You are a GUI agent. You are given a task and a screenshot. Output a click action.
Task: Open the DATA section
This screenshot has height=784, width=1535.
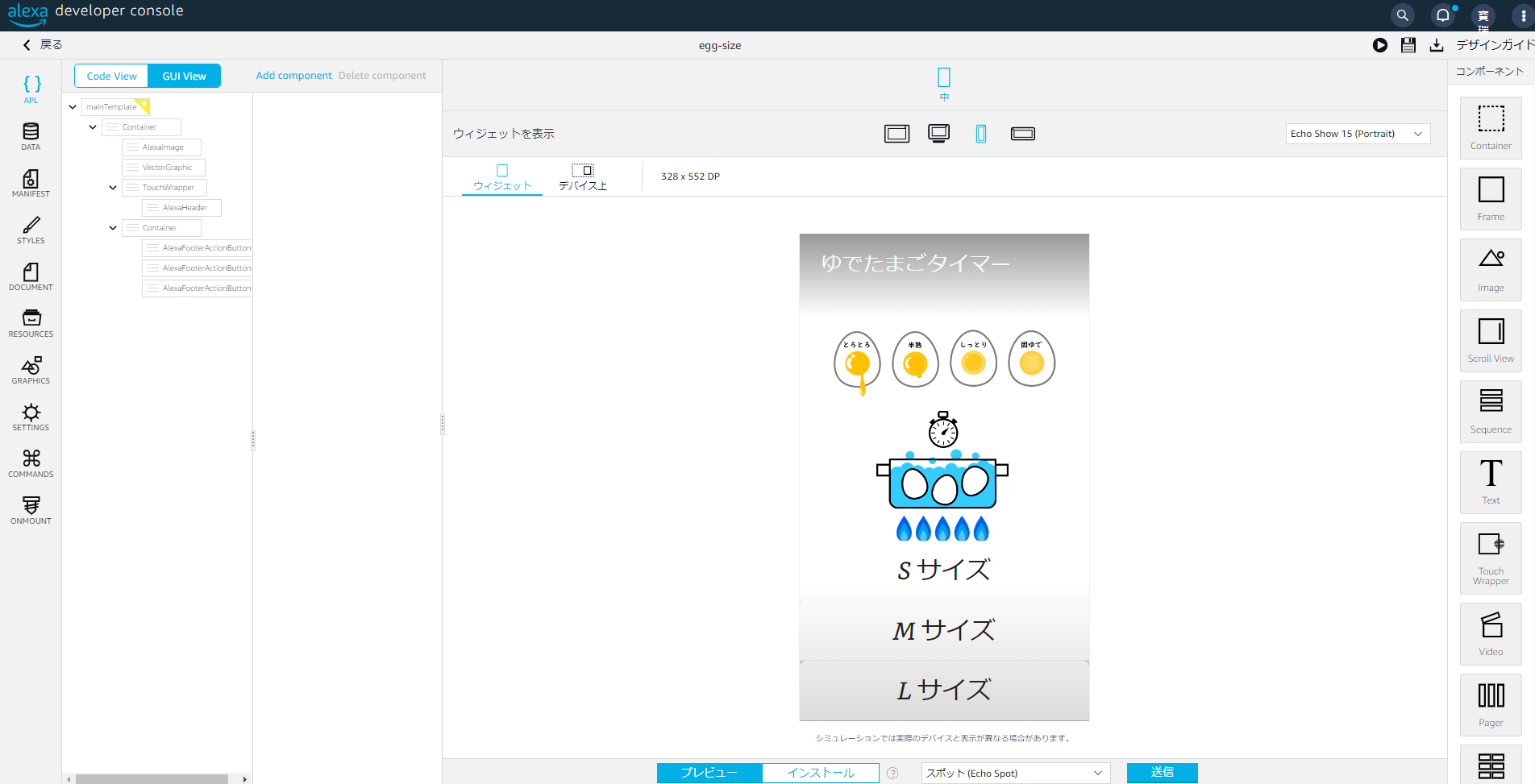click(31, 136)
